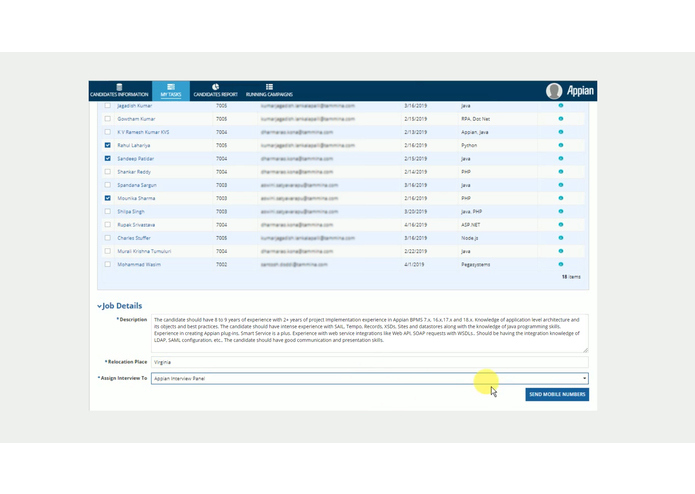The image size is (695, 494).
Task: Click the 'Python' skill cell
Action: [x=469, y=145]
